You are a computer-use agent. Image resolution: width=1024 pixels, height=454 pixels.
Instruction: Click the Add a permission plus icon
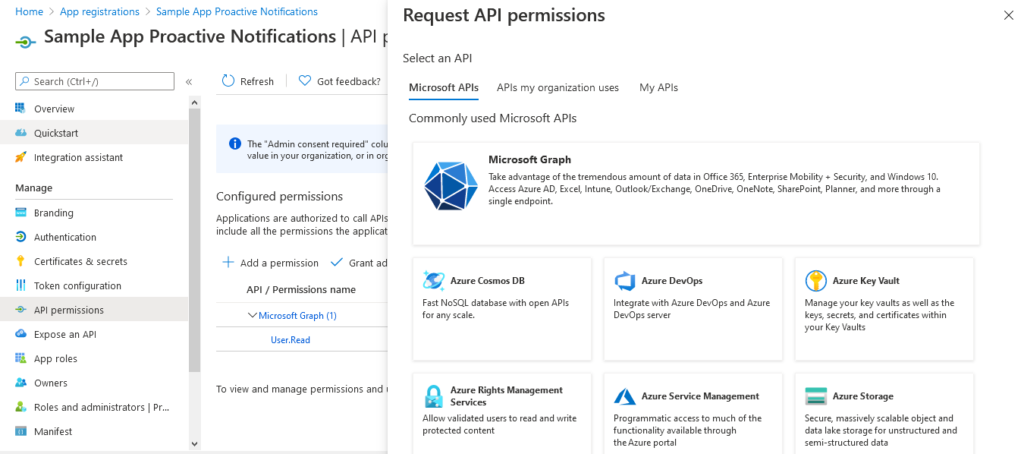228,263
